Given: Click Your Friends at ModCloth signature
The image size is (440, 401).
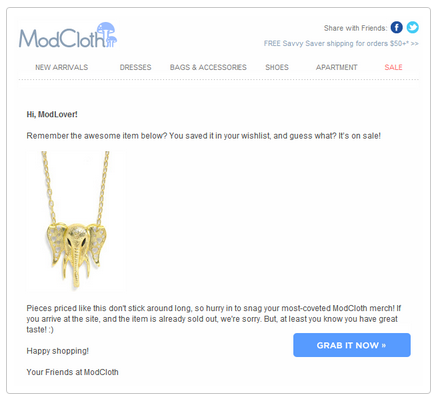Looking at the screenshot, I should [x=72, y=372].
